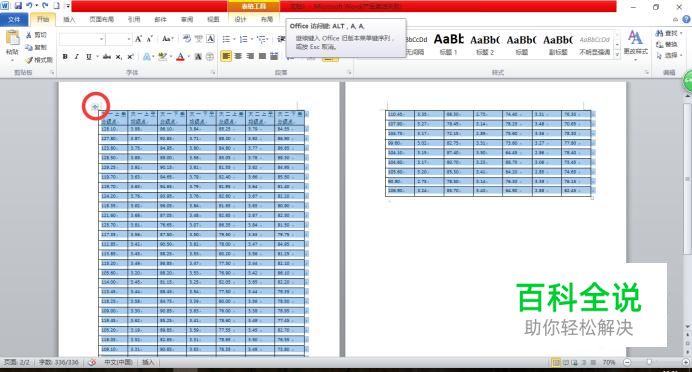Click the Subscript icon
The image size is (692, 372).
[x=119, y=56]
